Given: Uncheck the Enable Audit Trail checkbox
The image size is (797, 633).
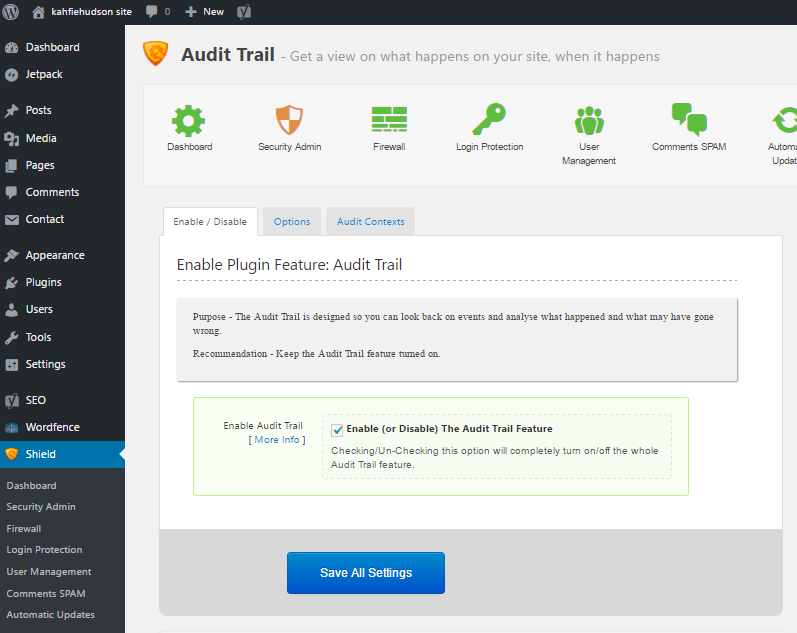Looking at the screenshot, I should (337, 430).
